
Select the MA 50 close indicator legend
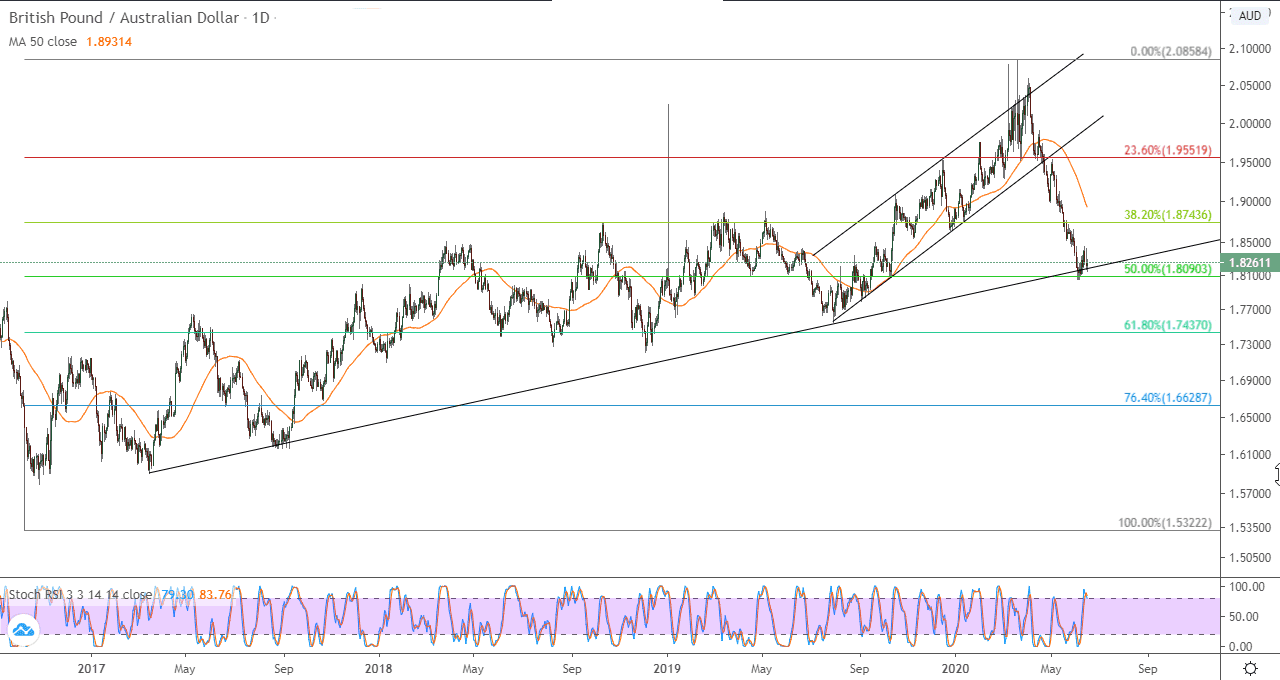tap(43, 42)
